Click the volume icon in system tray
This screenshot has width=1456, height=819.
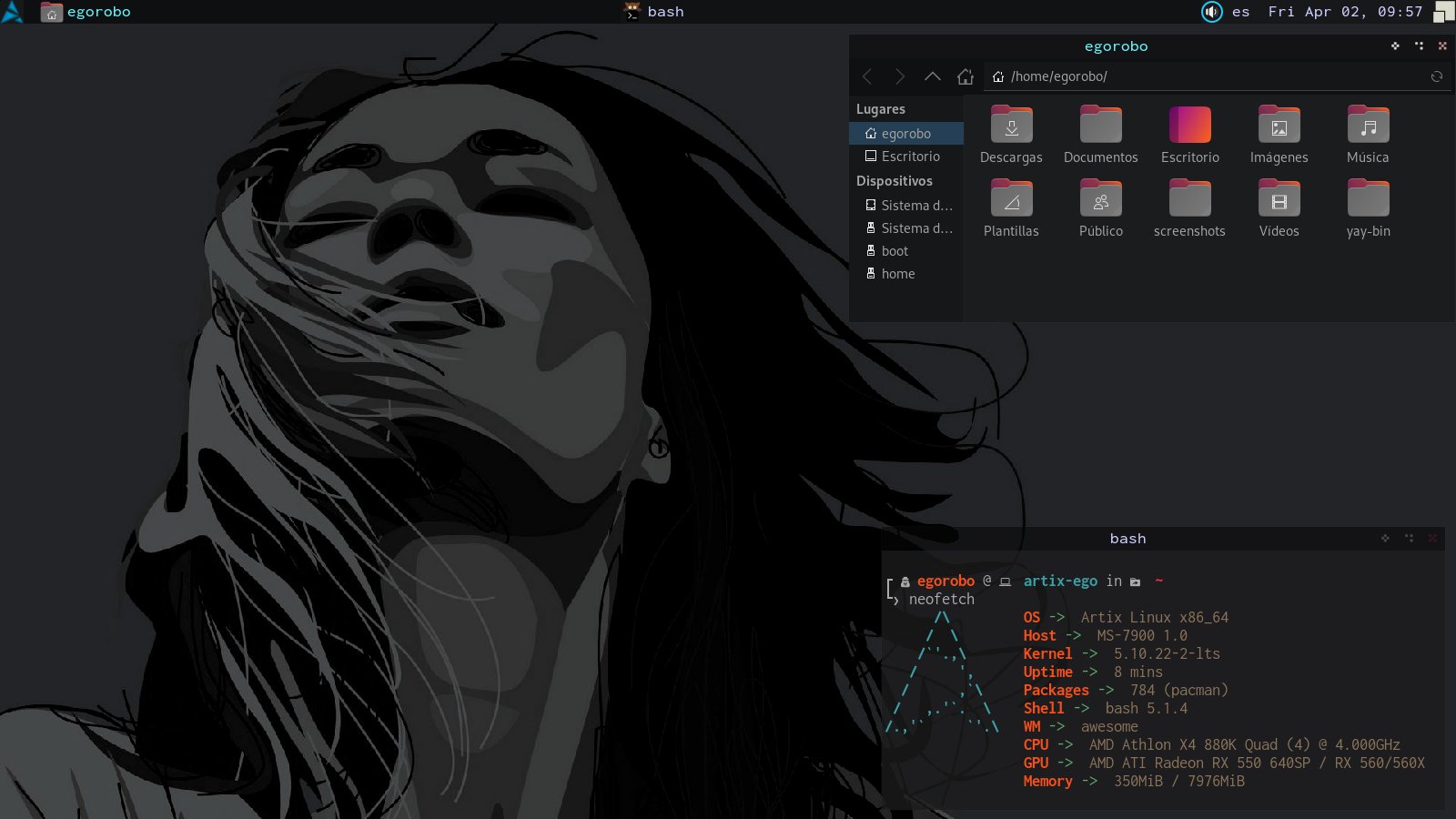coord(1211,12)
